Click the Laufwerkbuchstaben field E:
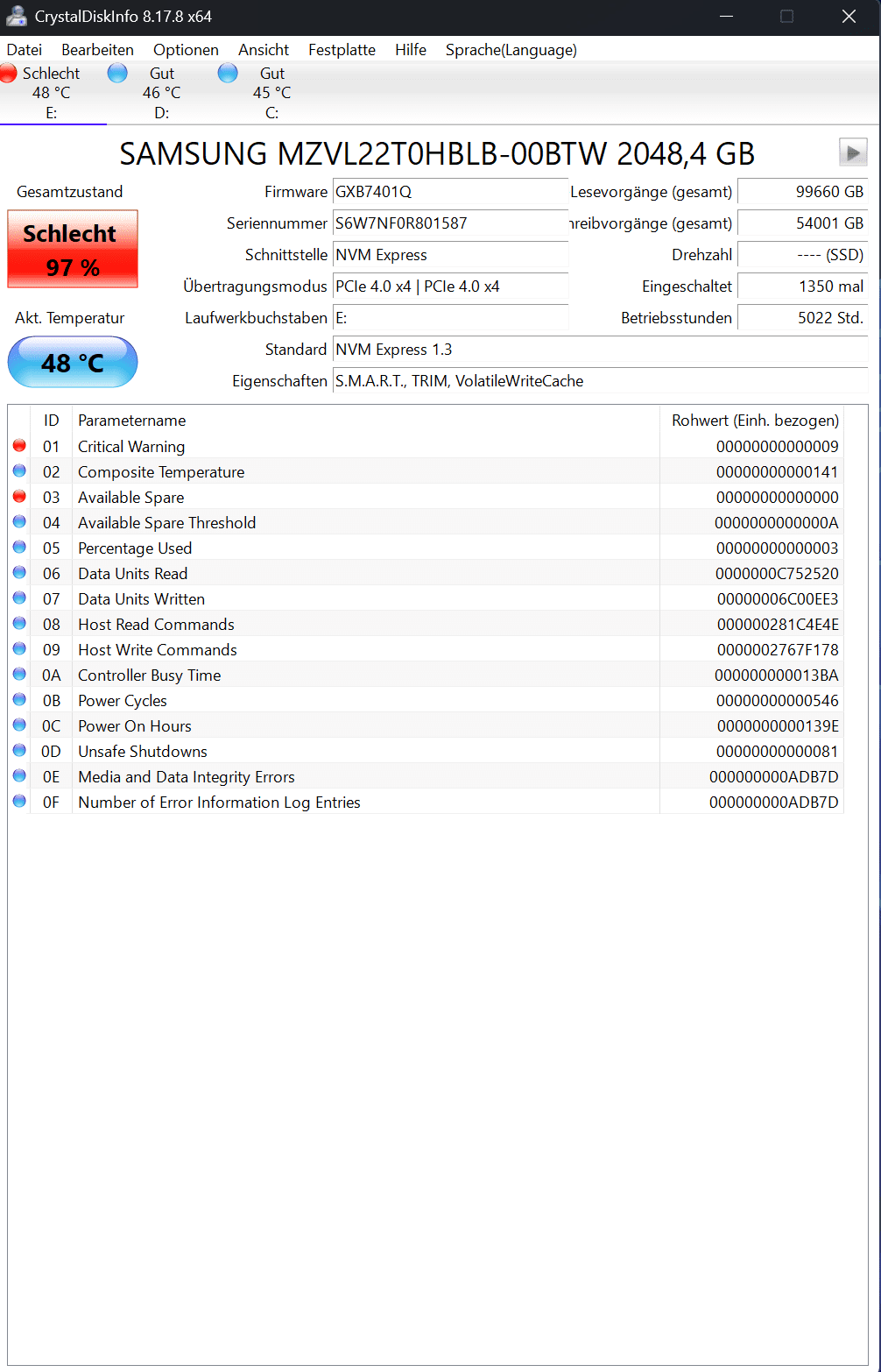 tap(450, 317)
